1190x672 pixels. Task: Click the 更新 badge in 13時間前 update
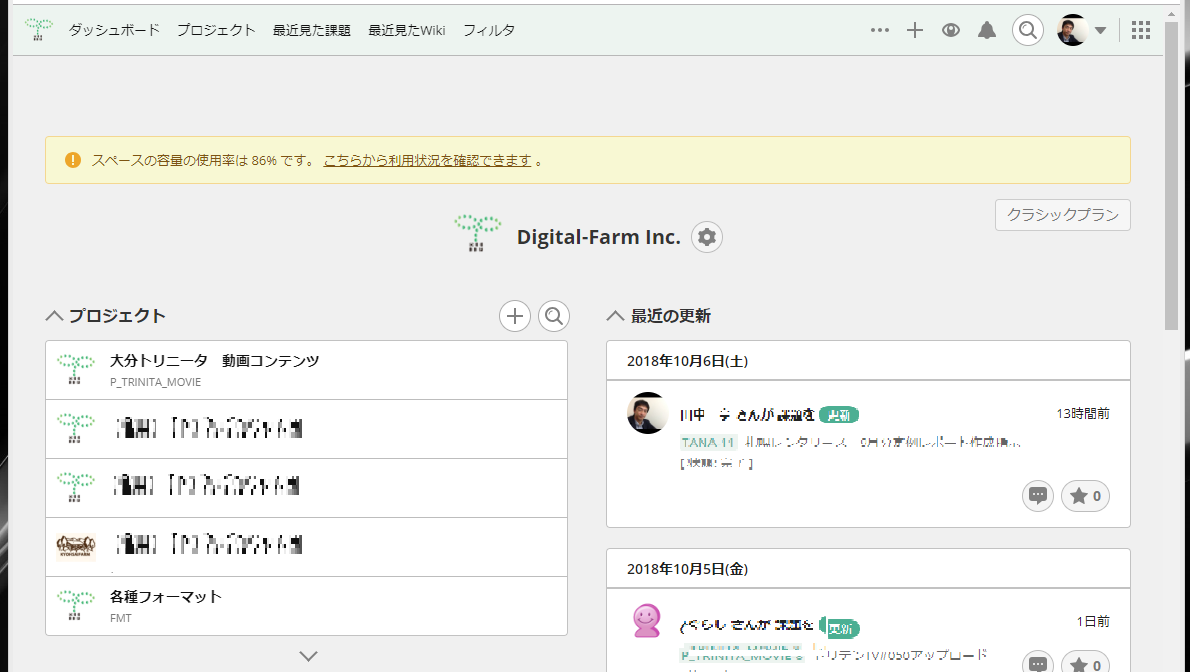839,415
